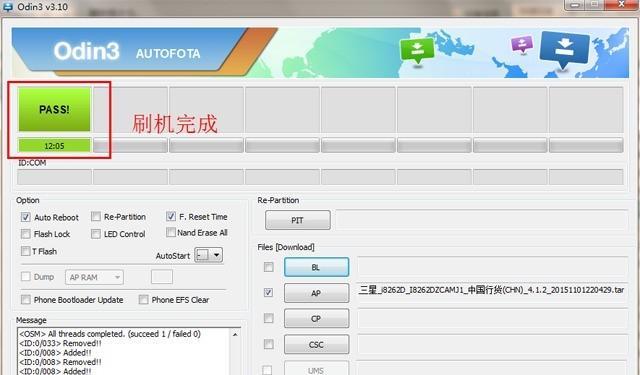640x375 pixels.
Task: Click the empty CP file path field
Action: click(x=492, y=319)
